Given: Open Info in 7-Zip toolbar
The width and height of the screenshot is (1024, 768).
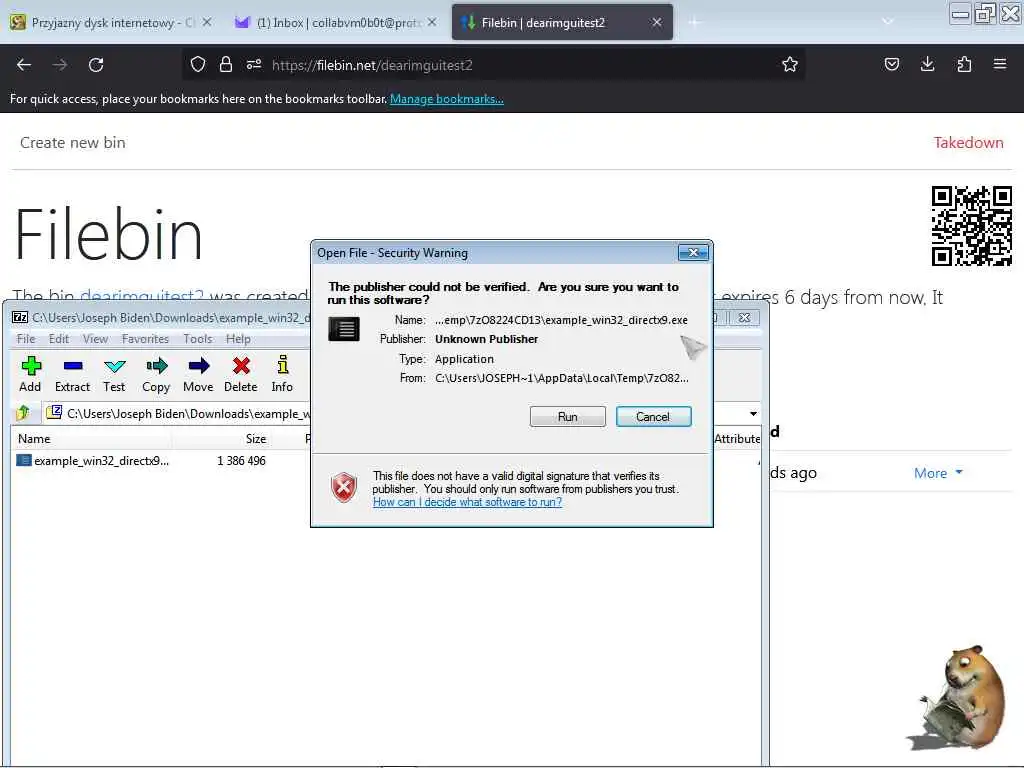Looking at the screenshot, I should click(282, 374).
